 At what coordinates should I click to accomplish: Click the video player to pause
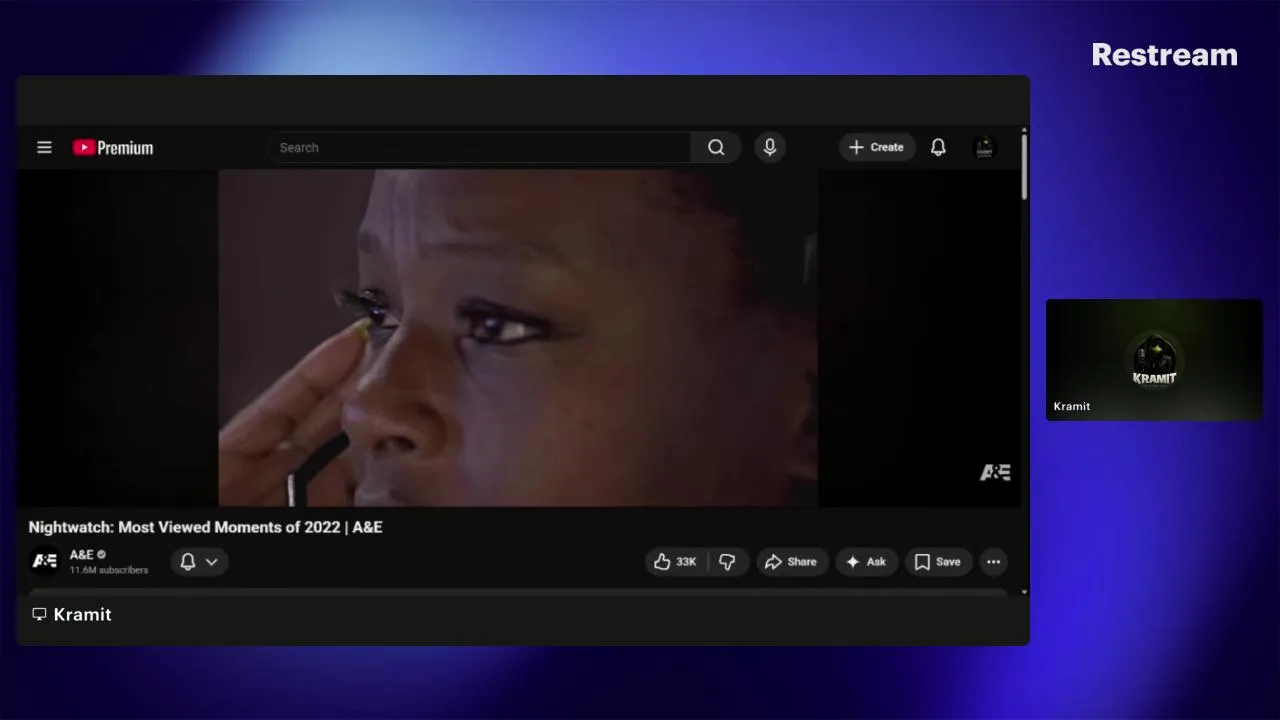coord(518,338)
